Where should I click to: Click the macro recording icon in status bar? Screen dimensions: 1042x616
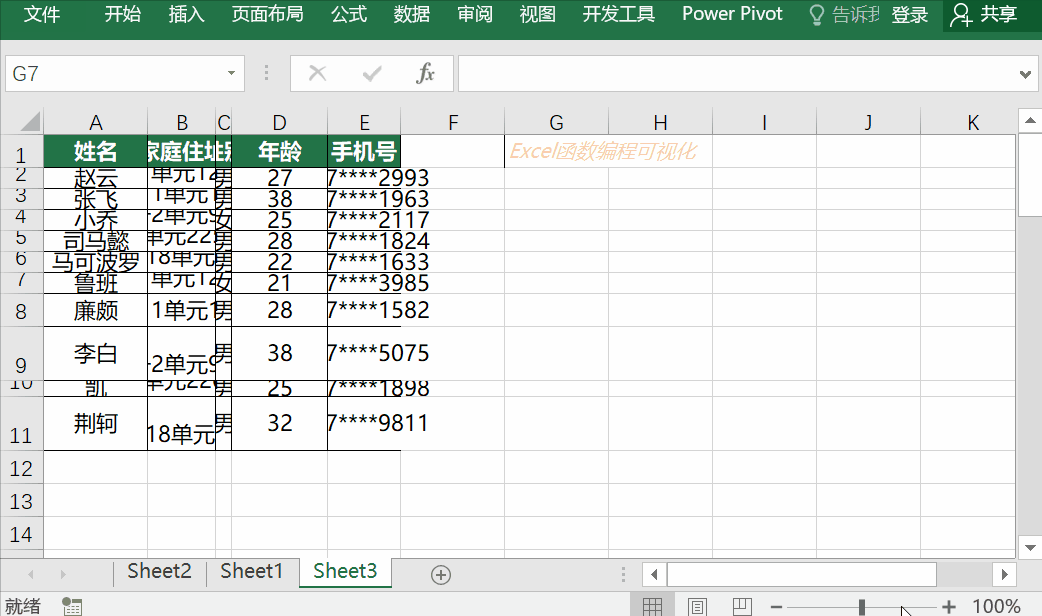point(72,606)
